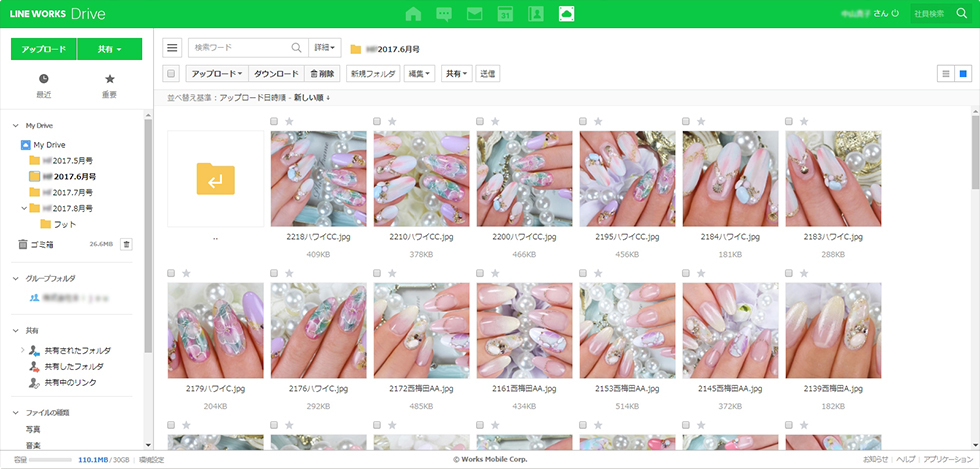Open the toolbar アップロード dropdown
980x469 pixels.
[x=217, y=74]
